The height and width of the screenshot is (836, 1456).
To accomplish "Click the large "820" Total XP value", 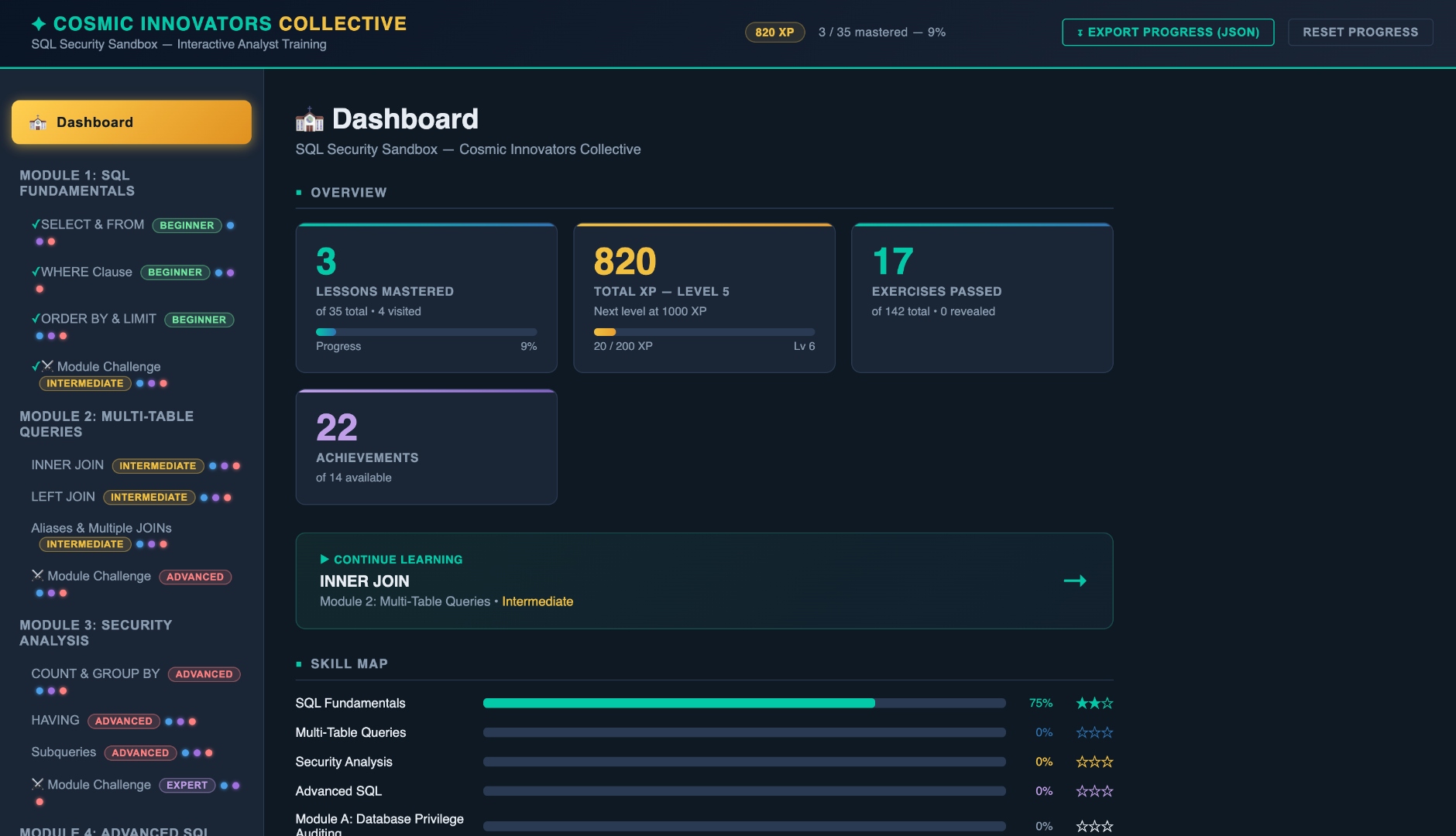I will 625,262.
